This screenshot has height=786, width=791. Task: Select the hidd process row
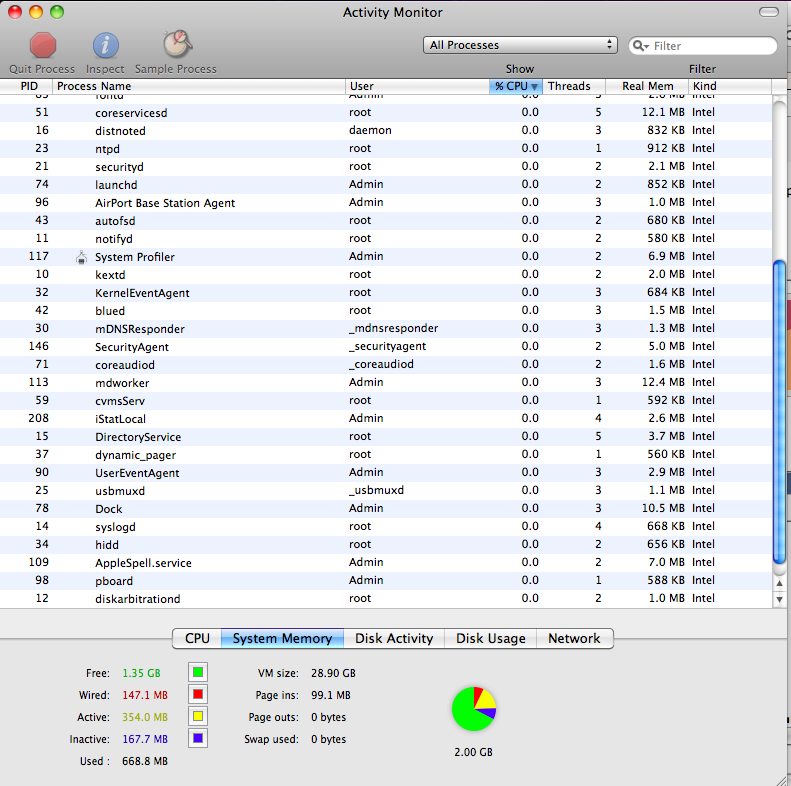point(386,544)
